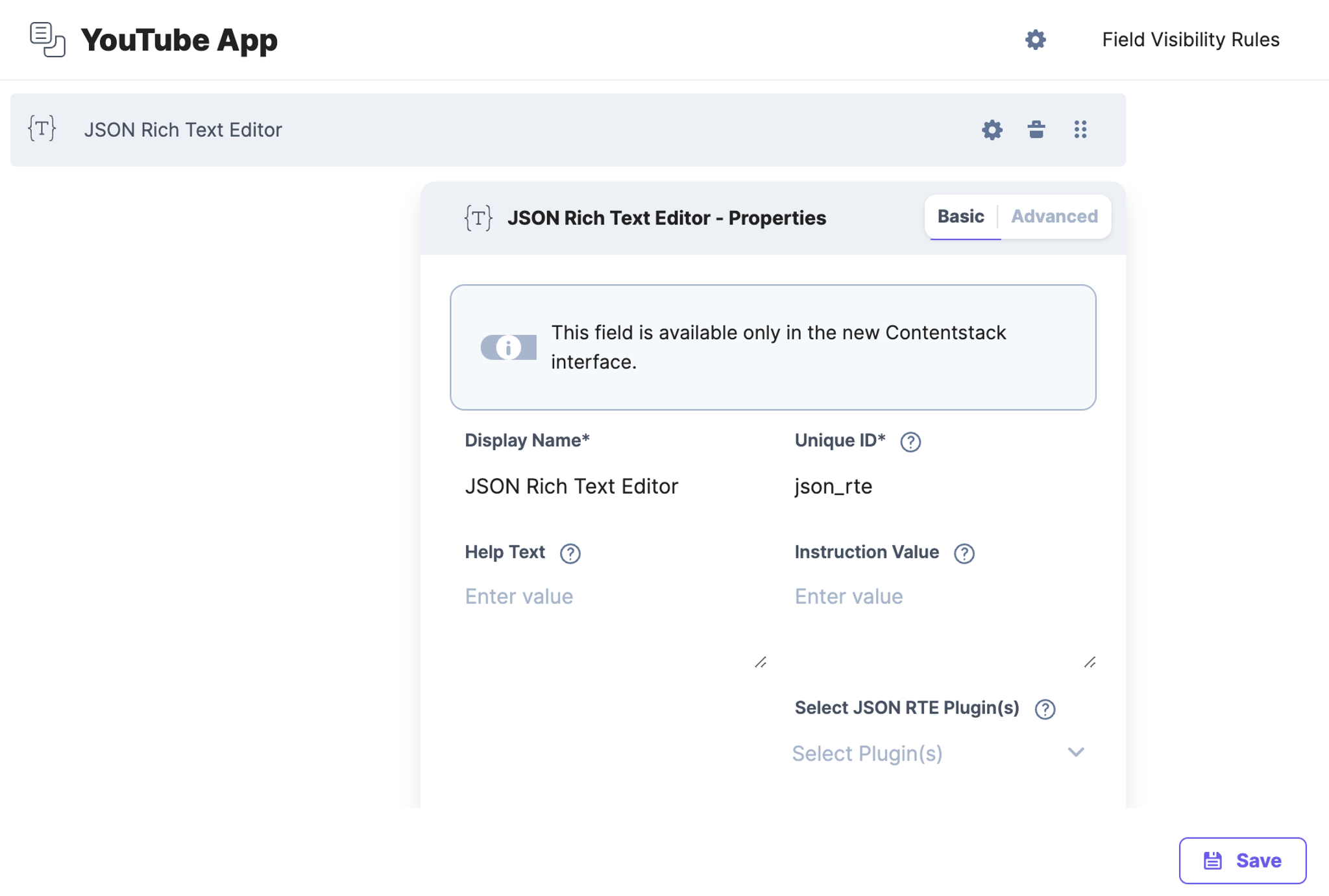Click the Help Text textarea resize handle

(x=761, y=662)
